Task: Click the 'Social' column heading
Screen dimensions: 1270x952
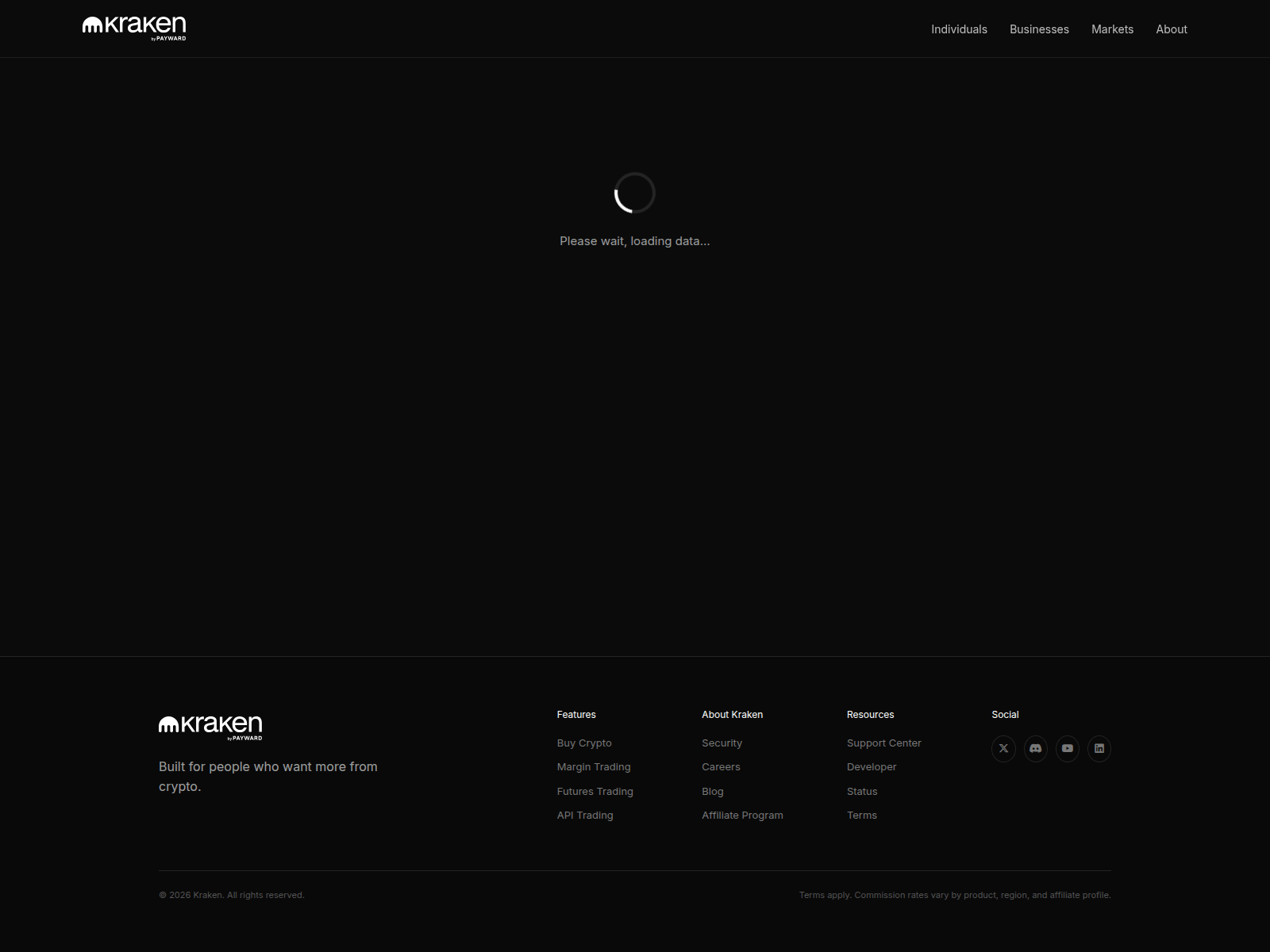Action: pos(1005,715)
